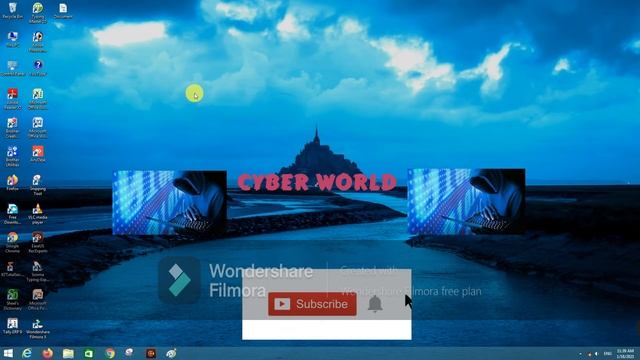The height and width of the screenshot is (360, 640).
Task: Open the green app on the taskbar
Action: [x=89, y=353]
